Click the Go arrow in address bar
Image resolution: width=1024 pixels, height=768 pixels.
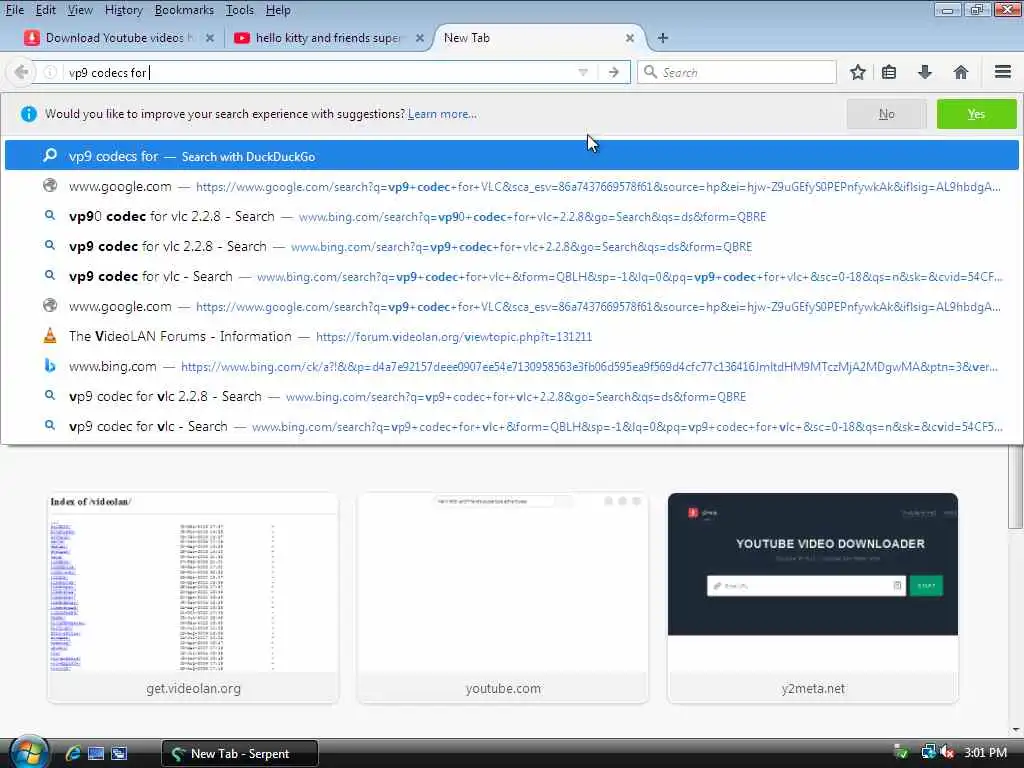click(x=613, y=72)
